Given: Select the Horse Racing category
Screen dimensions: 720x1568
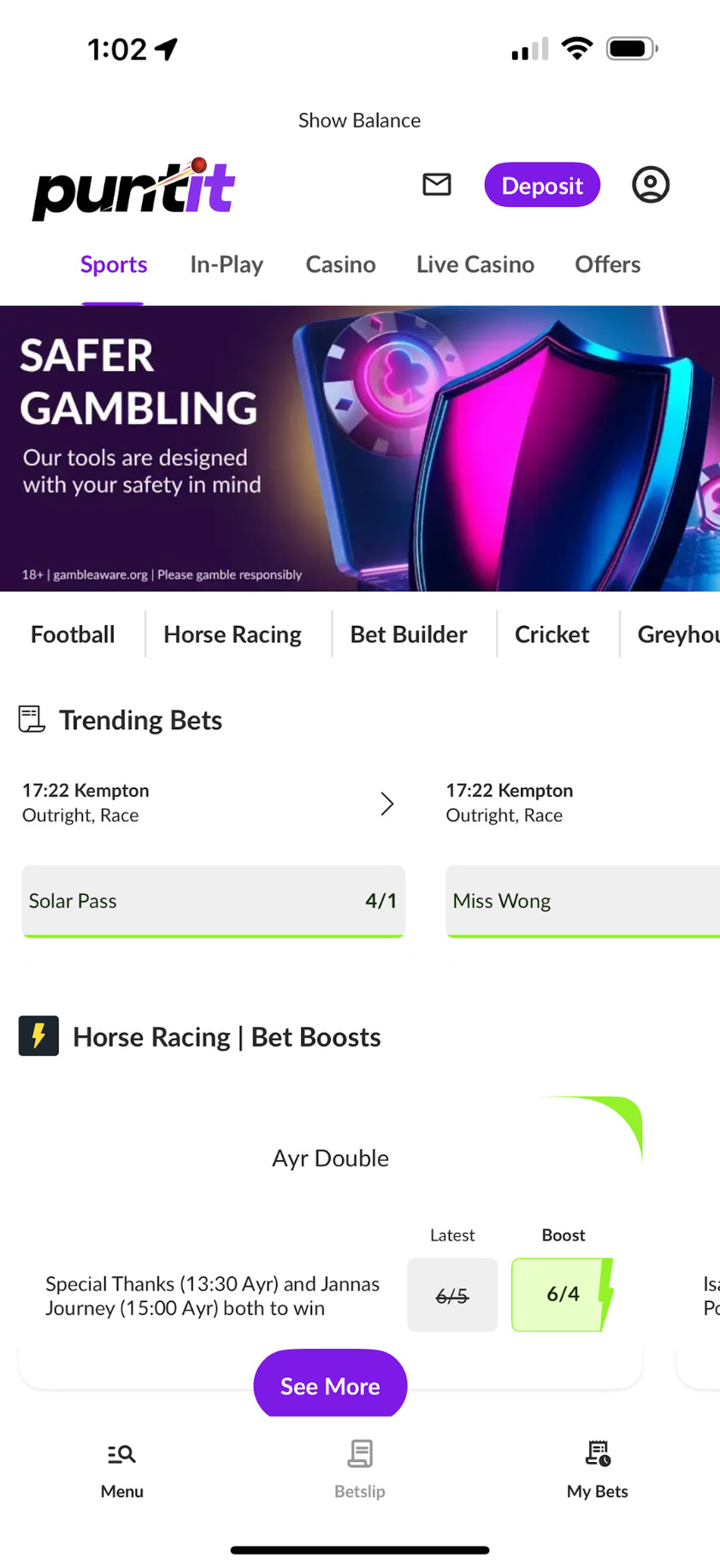Looking at the screenshot, I should (x=233, y=634).
